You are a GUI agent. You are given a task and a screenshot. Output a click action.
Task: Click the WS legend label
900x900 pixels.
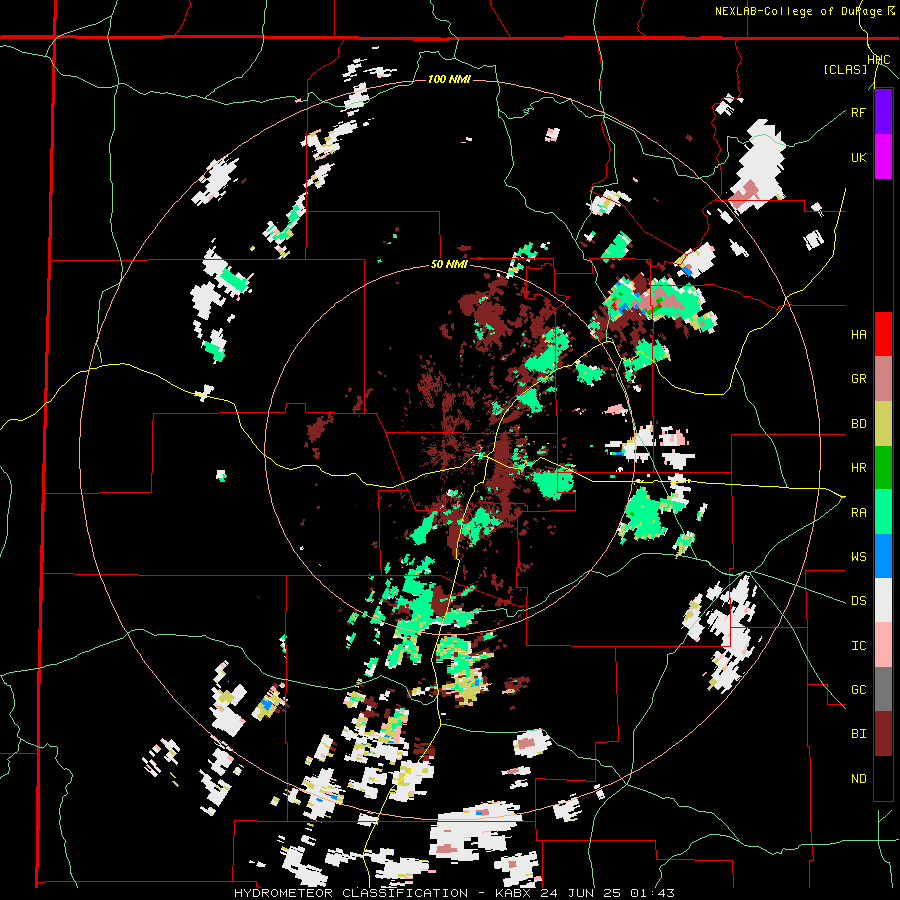coord(858,556)
